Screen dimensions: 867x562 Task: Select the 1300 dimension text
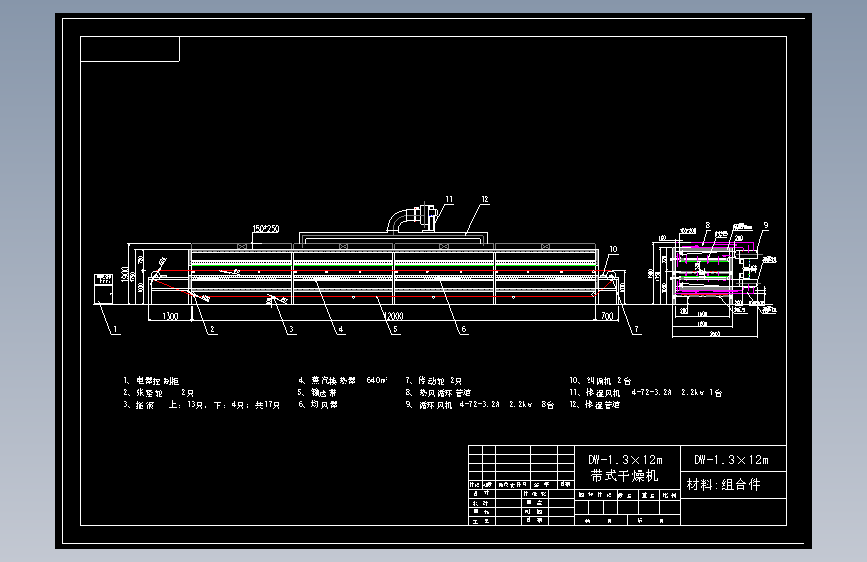[x=170, y=316]
